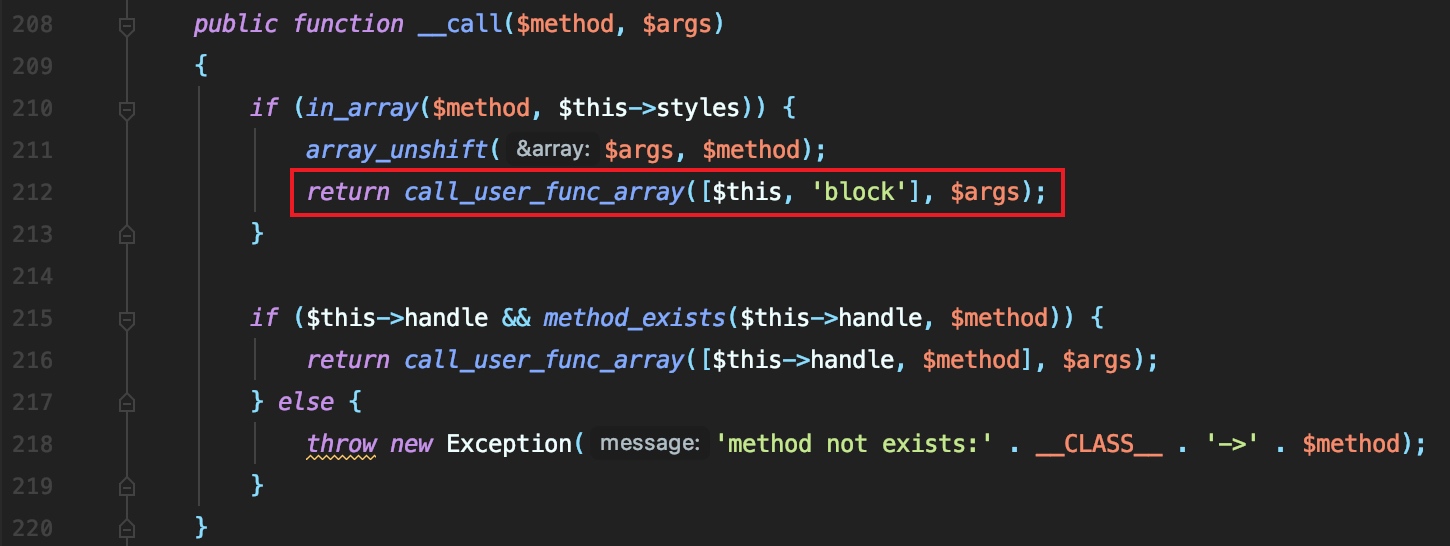
Task: Click the method_exists function call
Action: 635,319
